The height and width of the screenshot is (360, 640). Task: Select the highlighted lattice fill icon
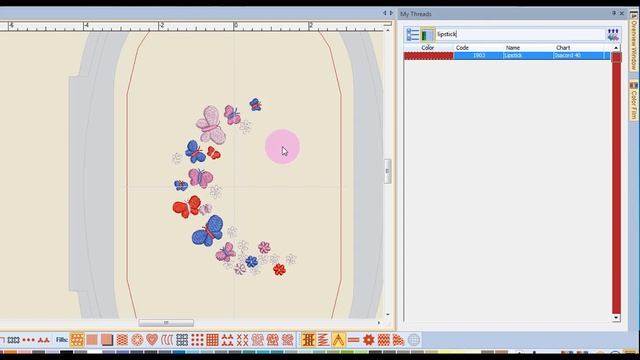[77, 340]
